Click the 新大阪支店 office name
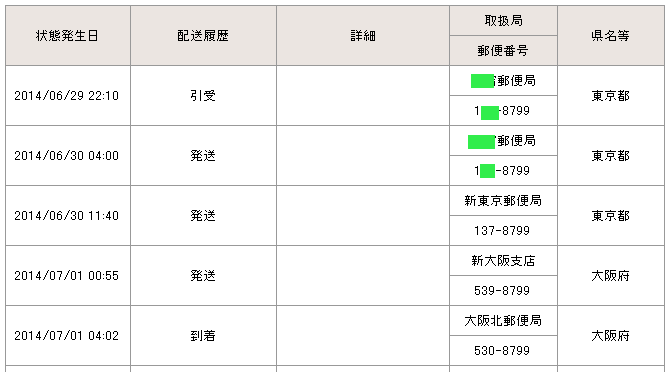Screen dimensions: 670x372 point(503,261)
